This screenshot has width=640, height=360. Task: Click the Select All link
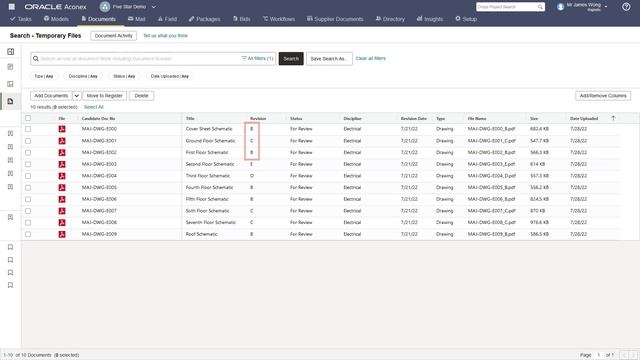pos(93,107)
